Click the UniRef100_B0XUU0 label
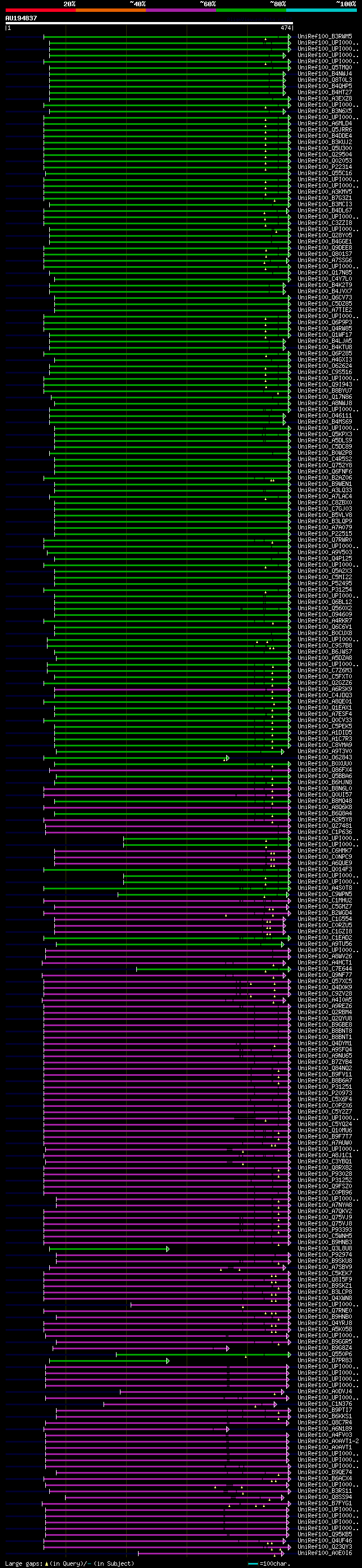Screen dimensions: 362x1568 pyautogui.click(x=325, y=763)
